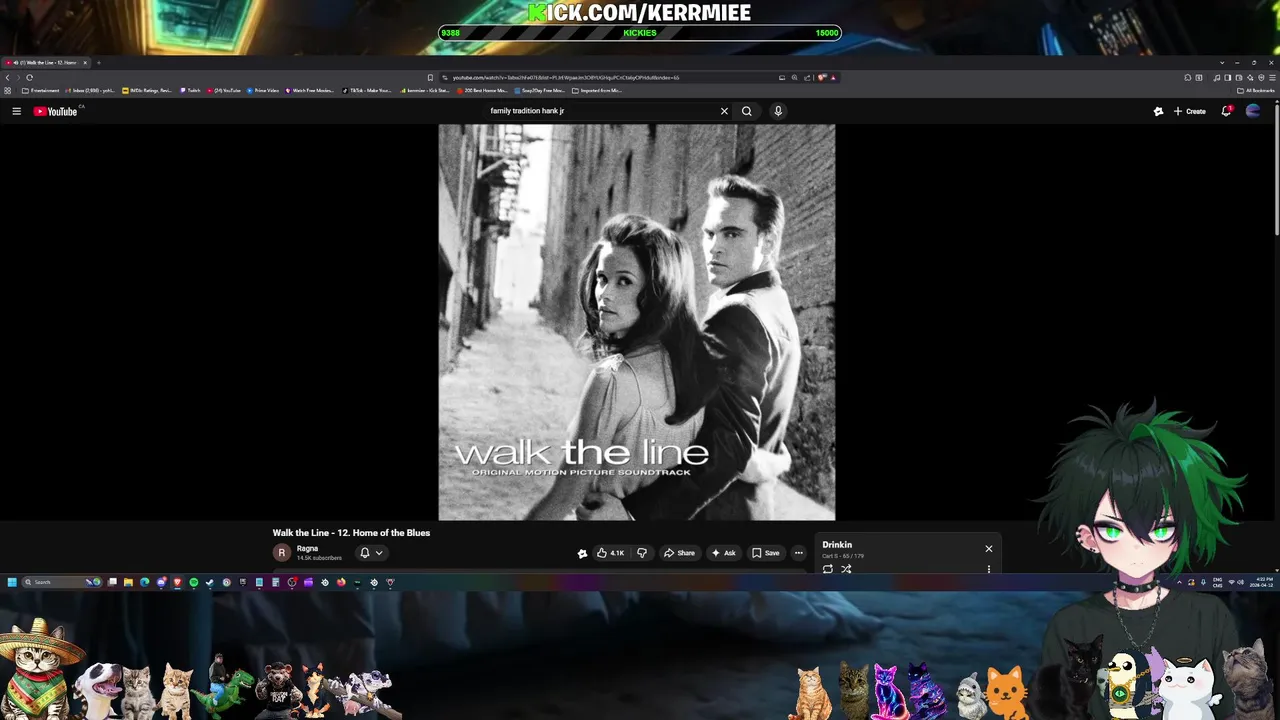
Task: Toggle loop playlist
Action: pyautogui.click(x=828, y=569)
